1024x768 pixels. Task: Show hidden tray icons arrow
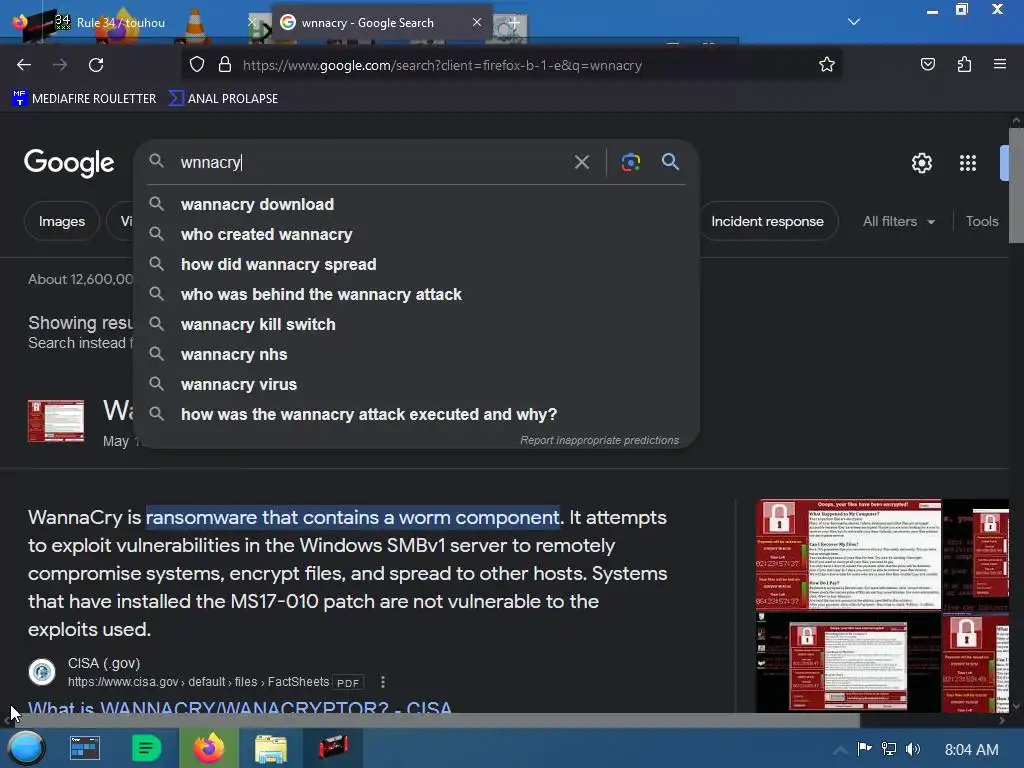pos(840,750)
